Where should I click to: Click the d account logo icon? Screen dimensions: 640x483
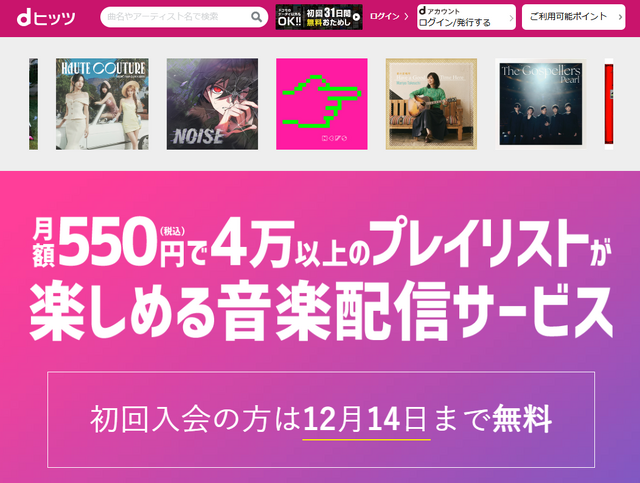[x=422, y=11]
